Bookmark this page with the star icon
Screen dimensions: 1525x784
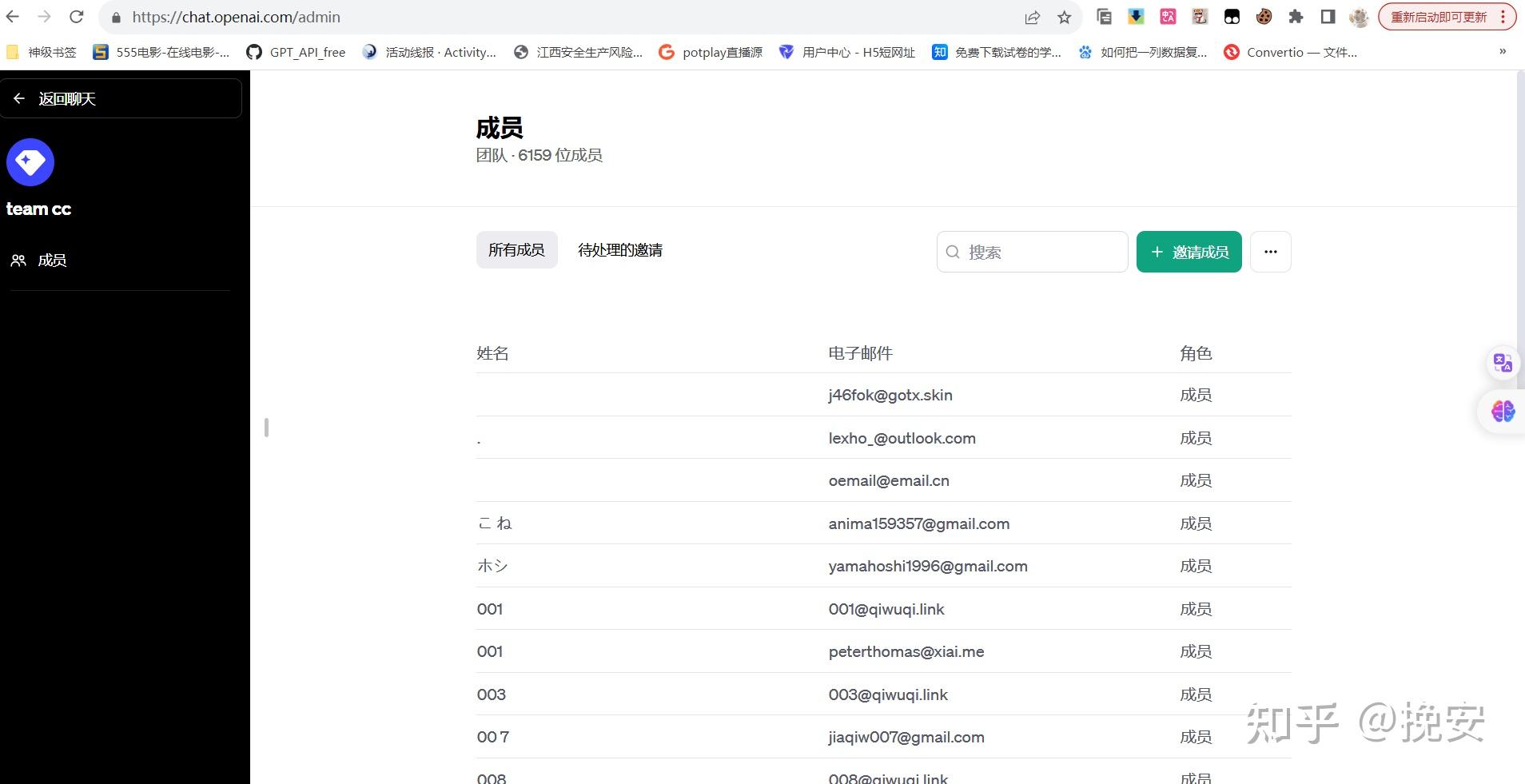1065,16
